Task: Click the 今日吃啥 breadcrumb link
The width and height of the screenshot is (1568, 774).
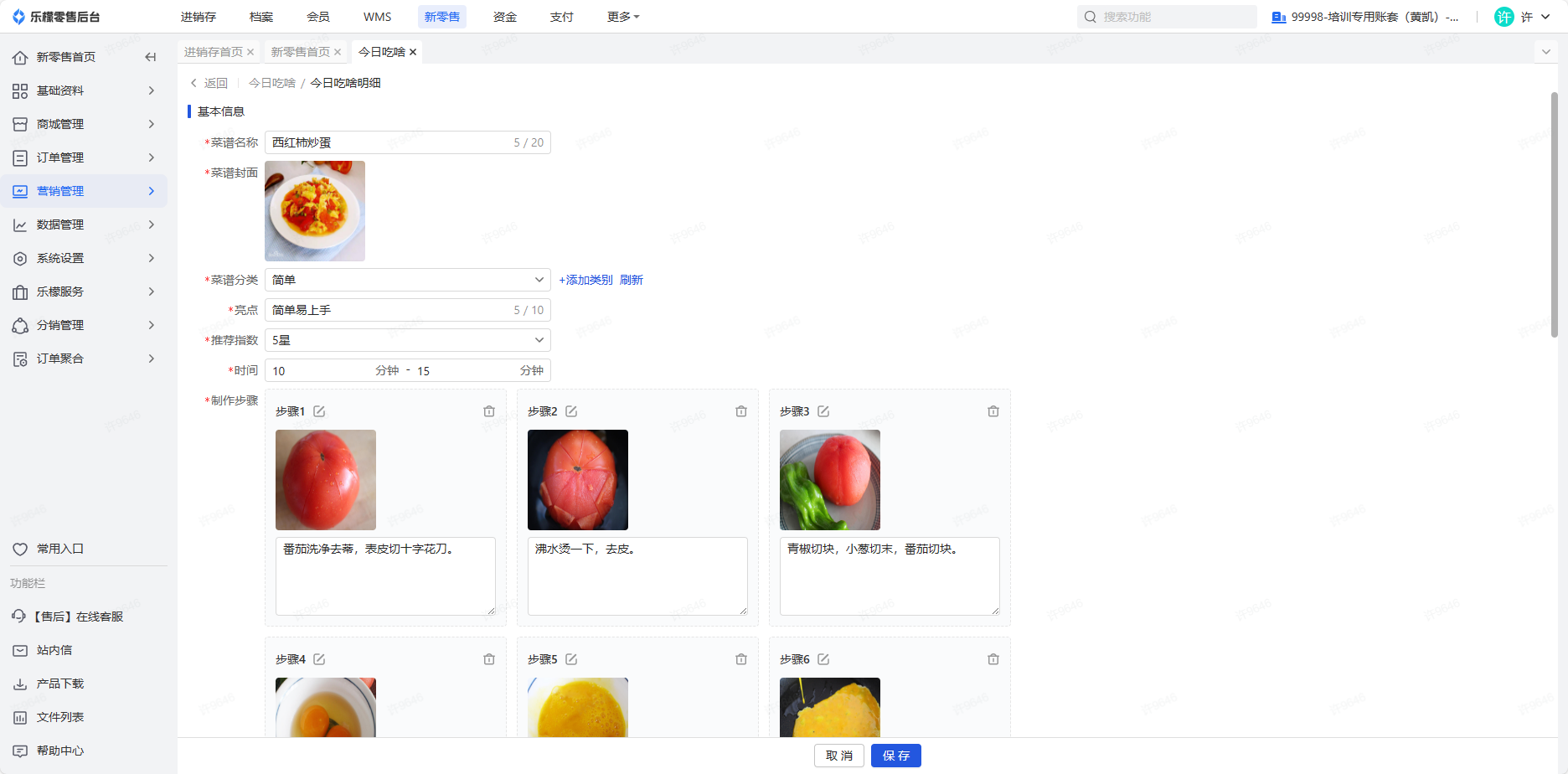Action: click(272, 83)
